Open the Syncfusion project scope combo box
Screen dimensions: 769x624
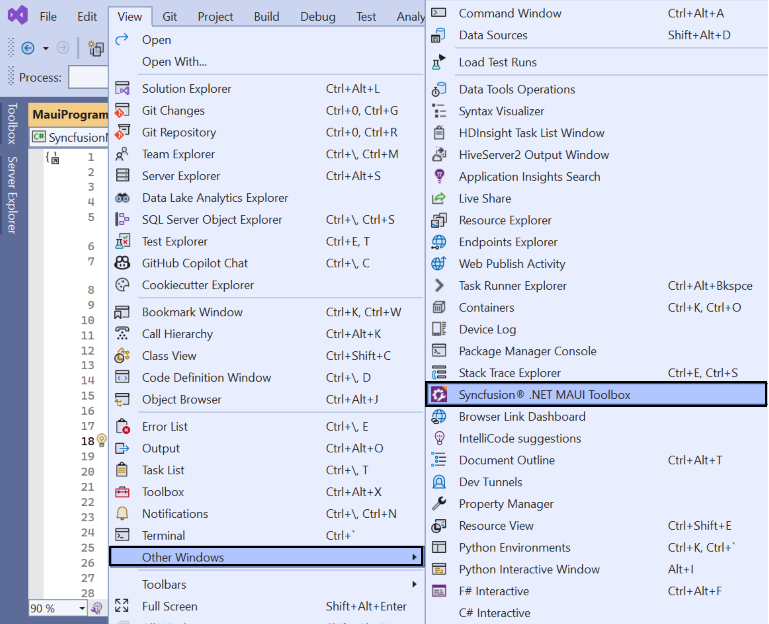69,137
